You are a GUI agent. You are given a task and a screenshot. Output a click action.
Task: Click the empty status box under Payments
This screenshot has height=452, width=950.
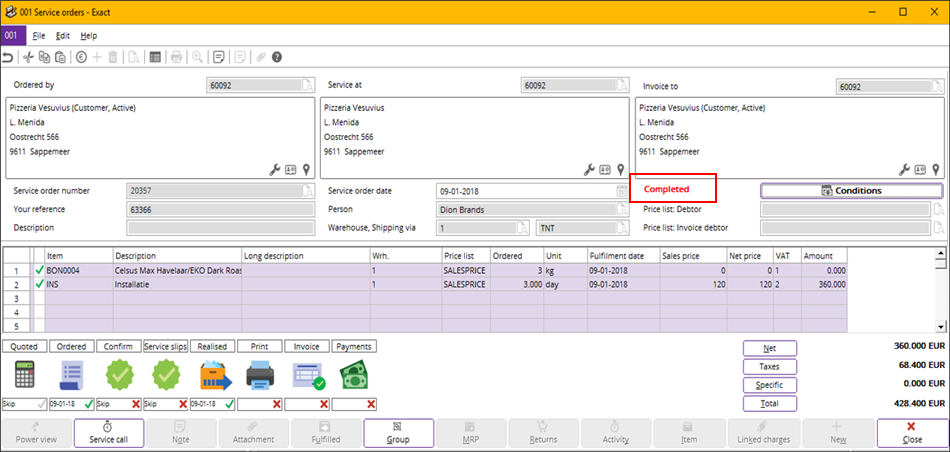(x=354, y=404)
